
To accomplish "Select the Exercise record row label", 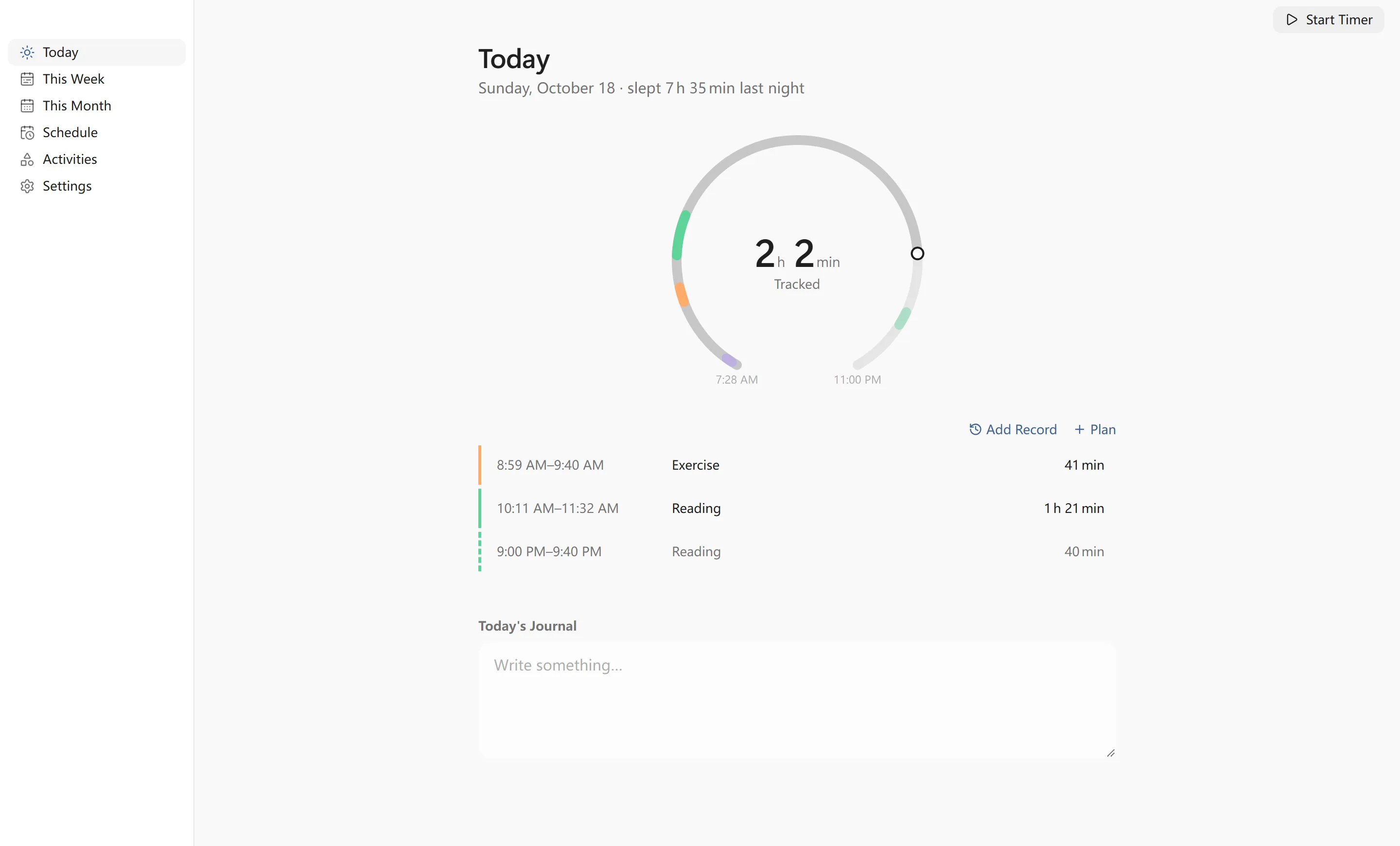I will pyautogui.click(x=696, y=465).
